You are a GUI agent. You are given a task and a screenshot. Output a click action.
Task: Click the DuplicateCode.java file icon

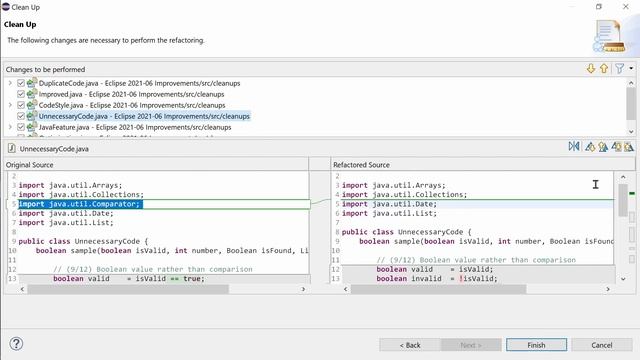[x=32, y=83]
